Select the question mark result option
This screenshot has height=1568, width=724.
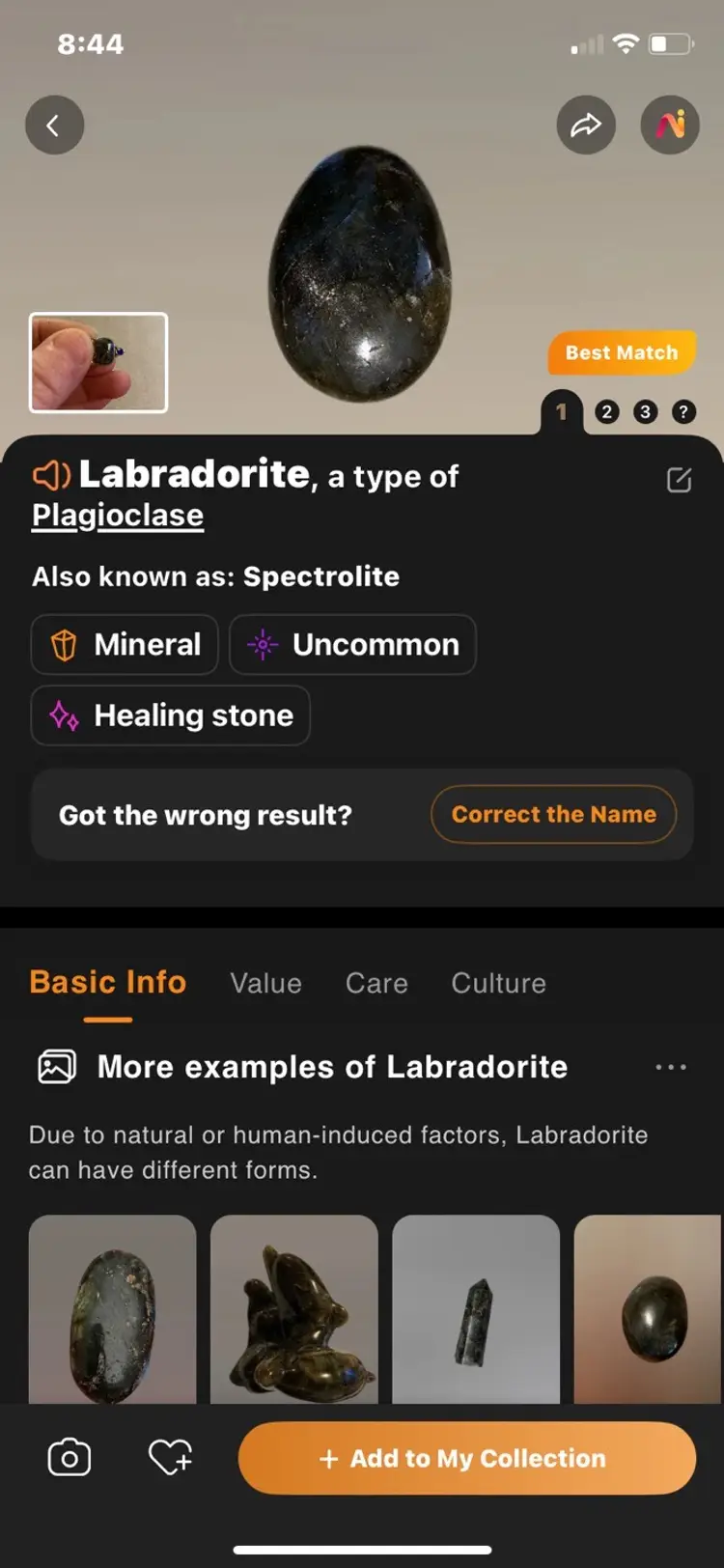coord(683,412)
